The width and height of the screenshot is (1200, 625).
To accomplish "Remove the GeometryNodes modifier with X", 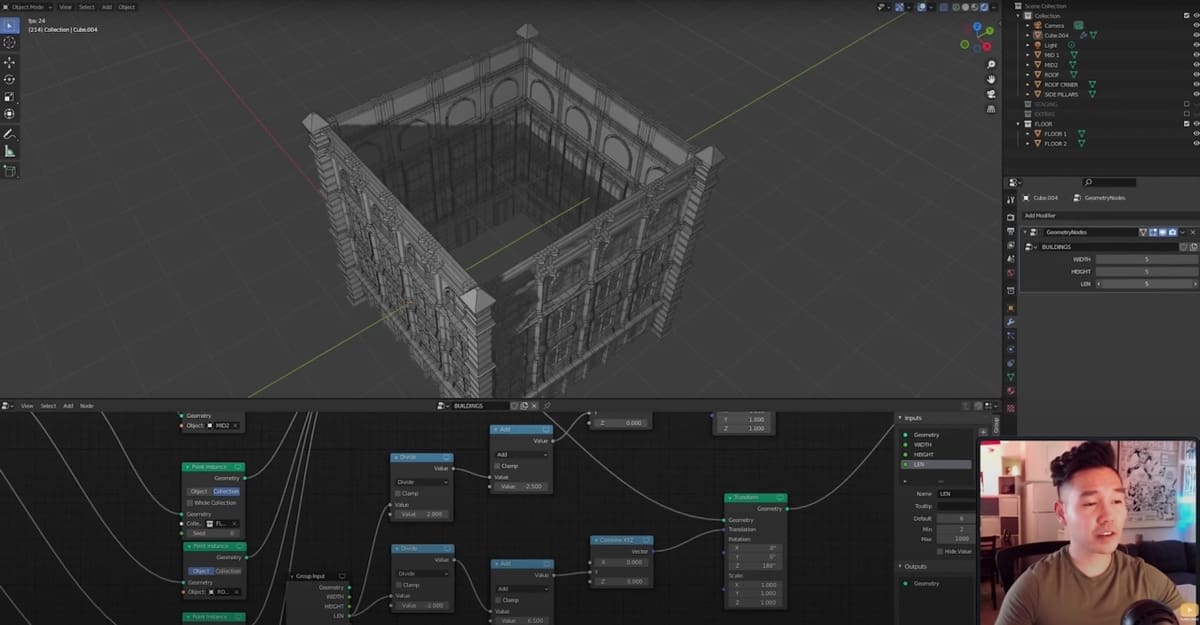I will (x=1193, y=232).
